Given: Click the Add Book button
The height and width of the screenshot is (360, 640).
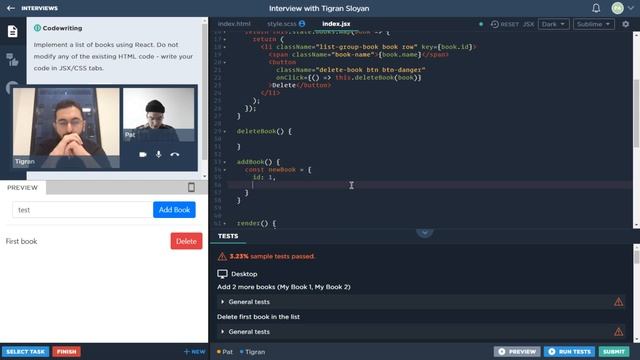Looking at the screenshot, I should 174,210.
